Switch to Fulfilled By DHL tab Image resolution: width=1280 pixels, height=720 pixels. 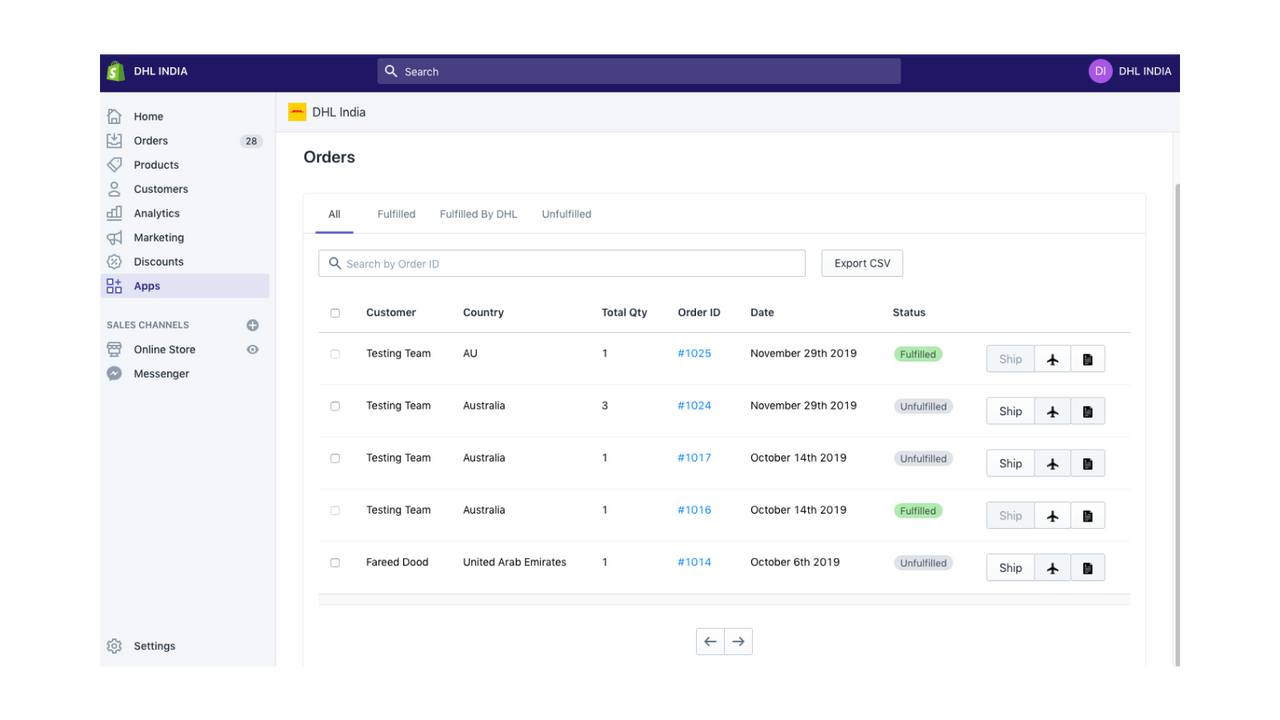click(478, 214)
